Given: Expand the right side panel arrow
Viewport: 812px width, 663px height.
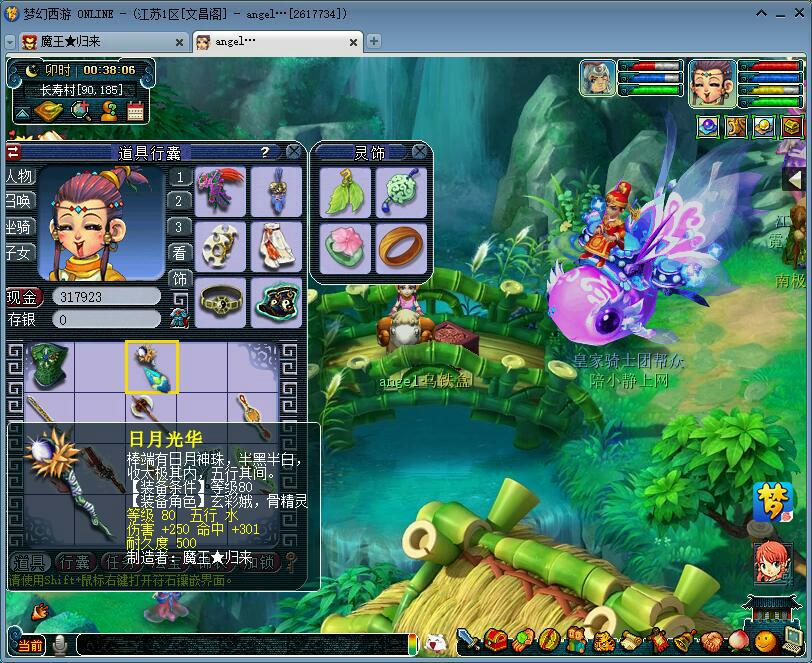Looking at the screenshot, I should click(794, 180).
